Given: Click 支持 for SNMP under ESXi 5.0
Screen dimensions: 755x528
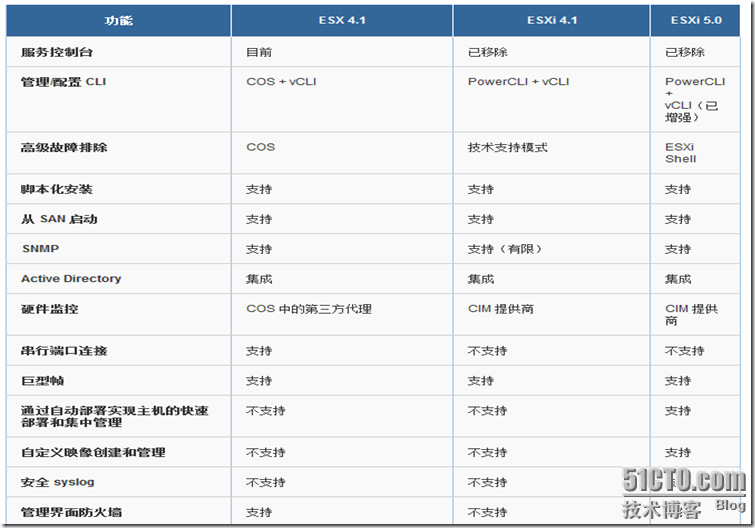Looking at the screenshot, I should [x=678, y=249].
